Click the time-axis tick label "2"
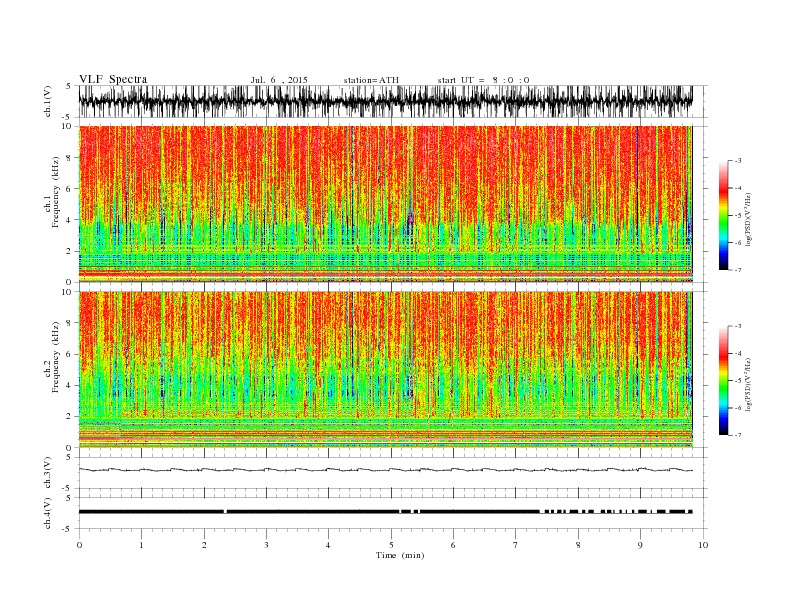The width and height of the screenshot is (792, 612). (204, 545)
